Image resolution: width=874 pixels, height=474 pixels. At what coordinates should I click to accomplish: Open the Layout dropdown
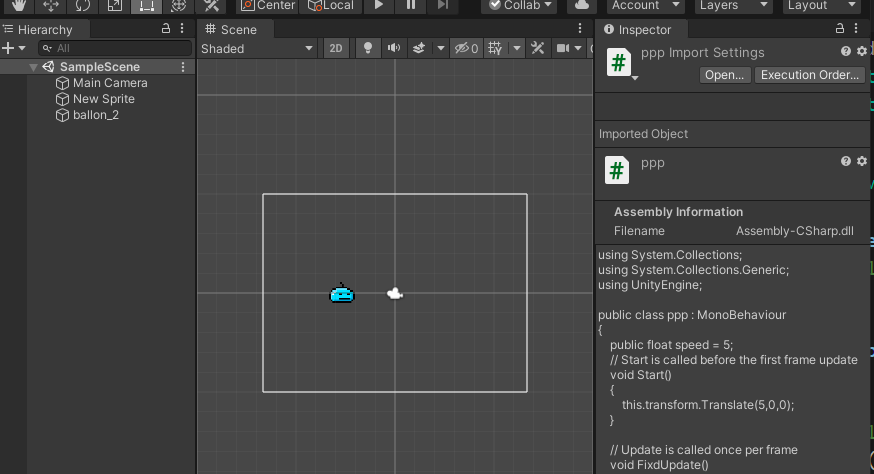(x=821, y=5)
